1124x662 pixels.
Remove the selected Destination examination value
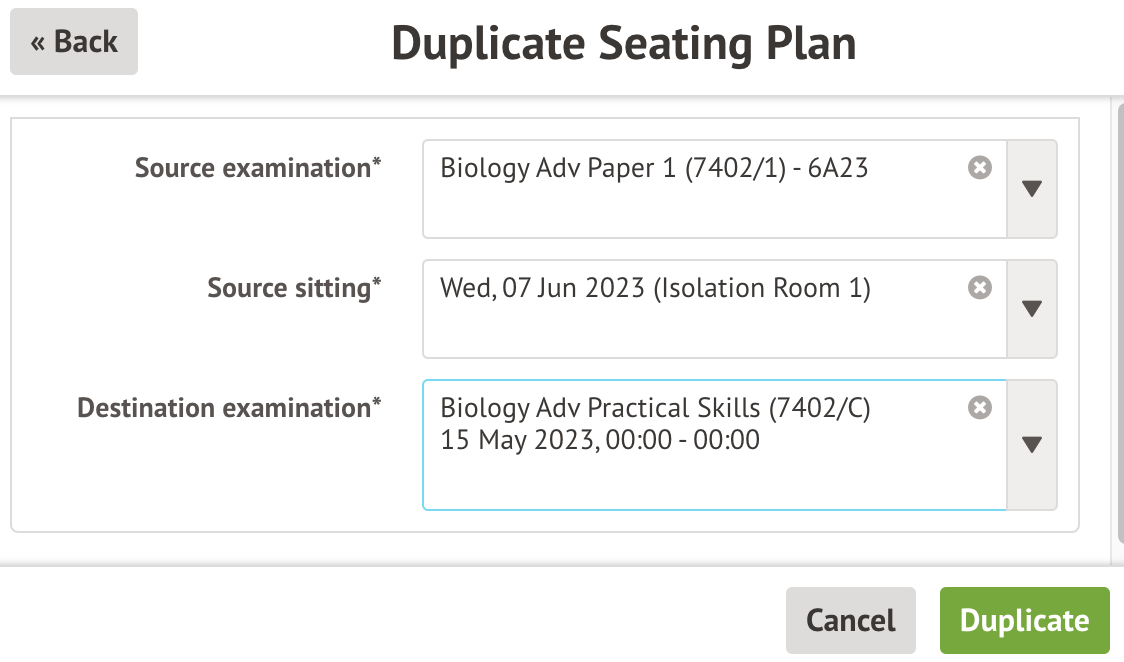[980, 408]
